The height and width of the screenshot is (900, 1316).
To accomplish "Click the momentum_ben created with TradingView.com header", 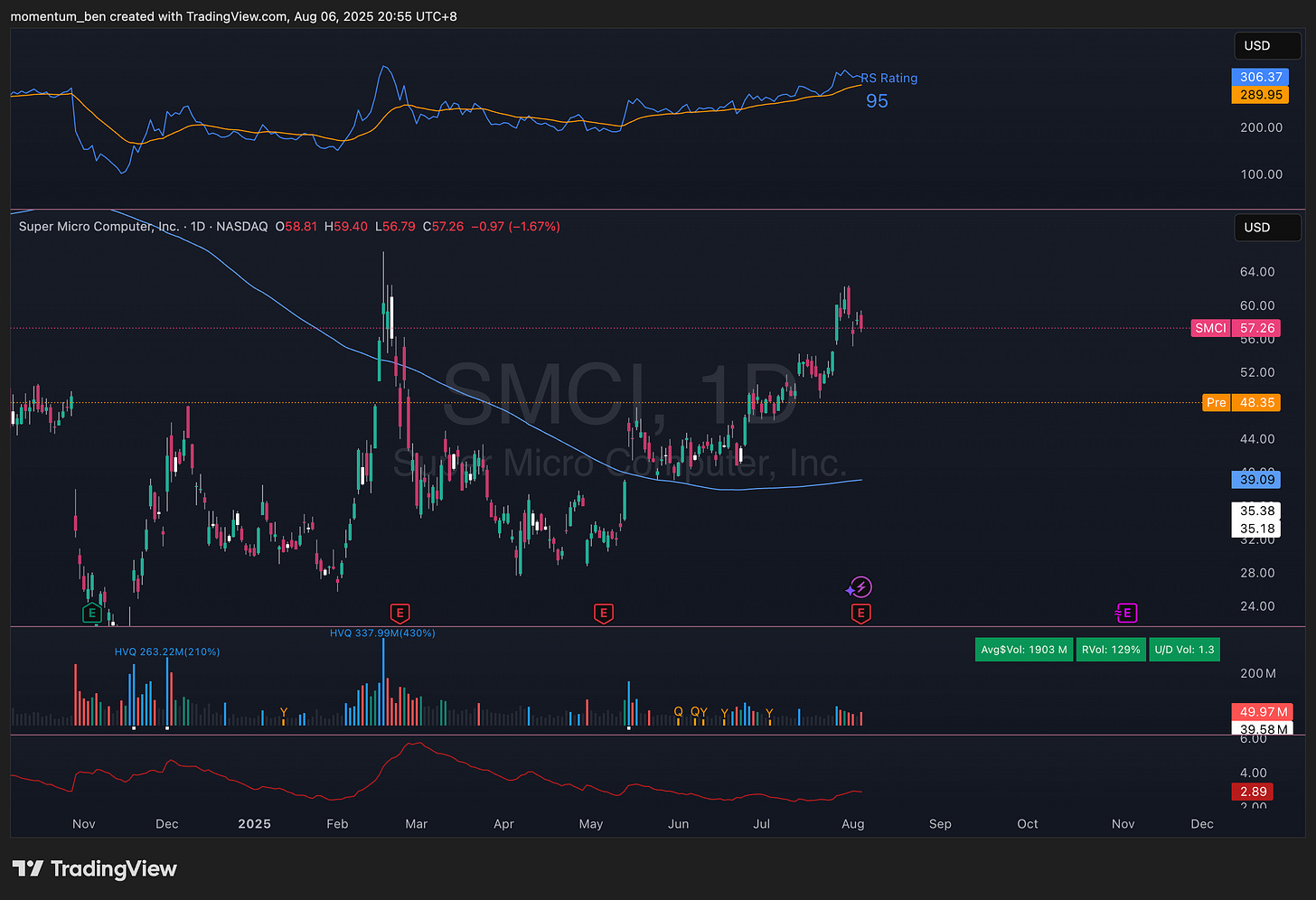I will [x=233, y=16].
